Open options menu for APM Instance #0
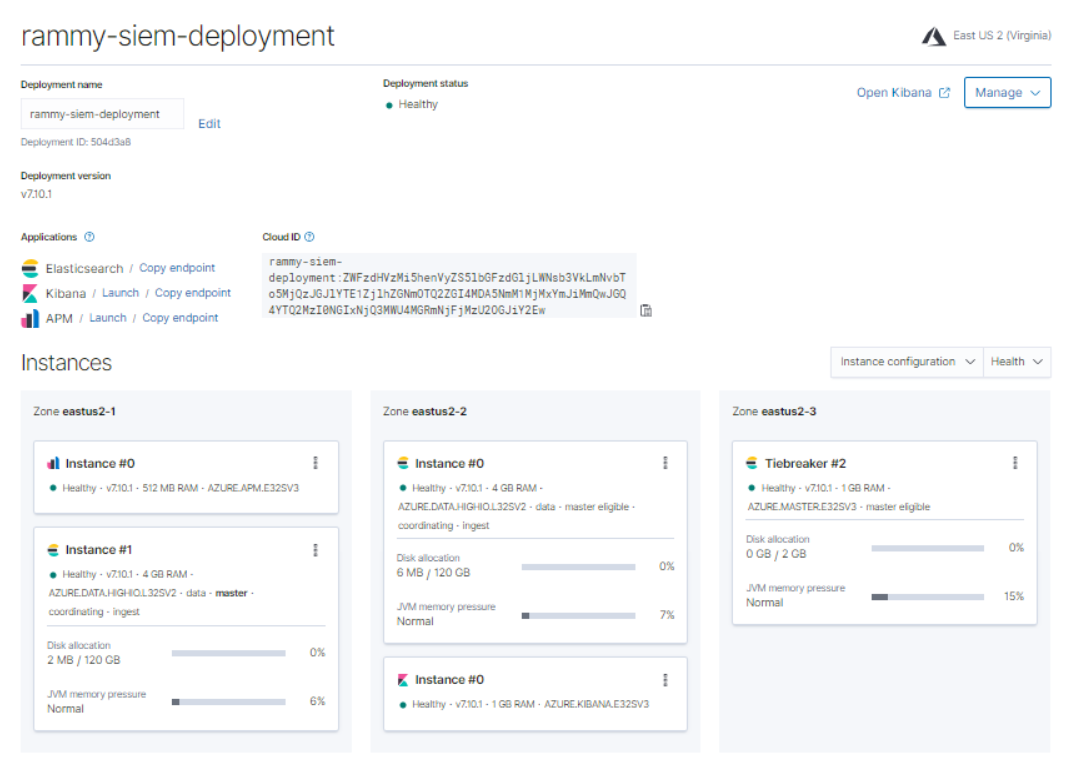The image size is (1072, 776). click(315, 463)
